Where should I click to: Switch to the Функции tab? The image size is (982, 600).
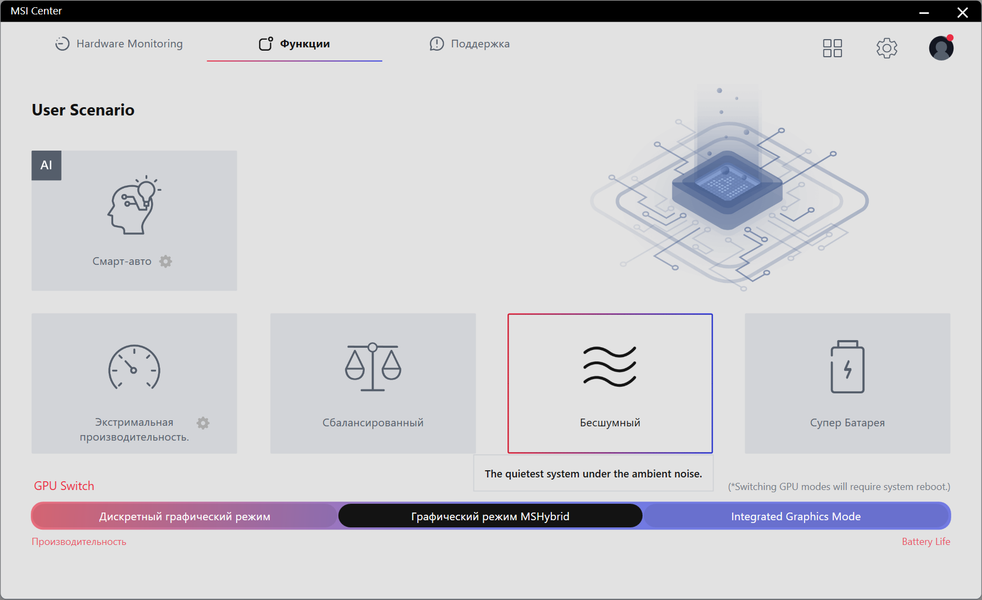point(294,44)
